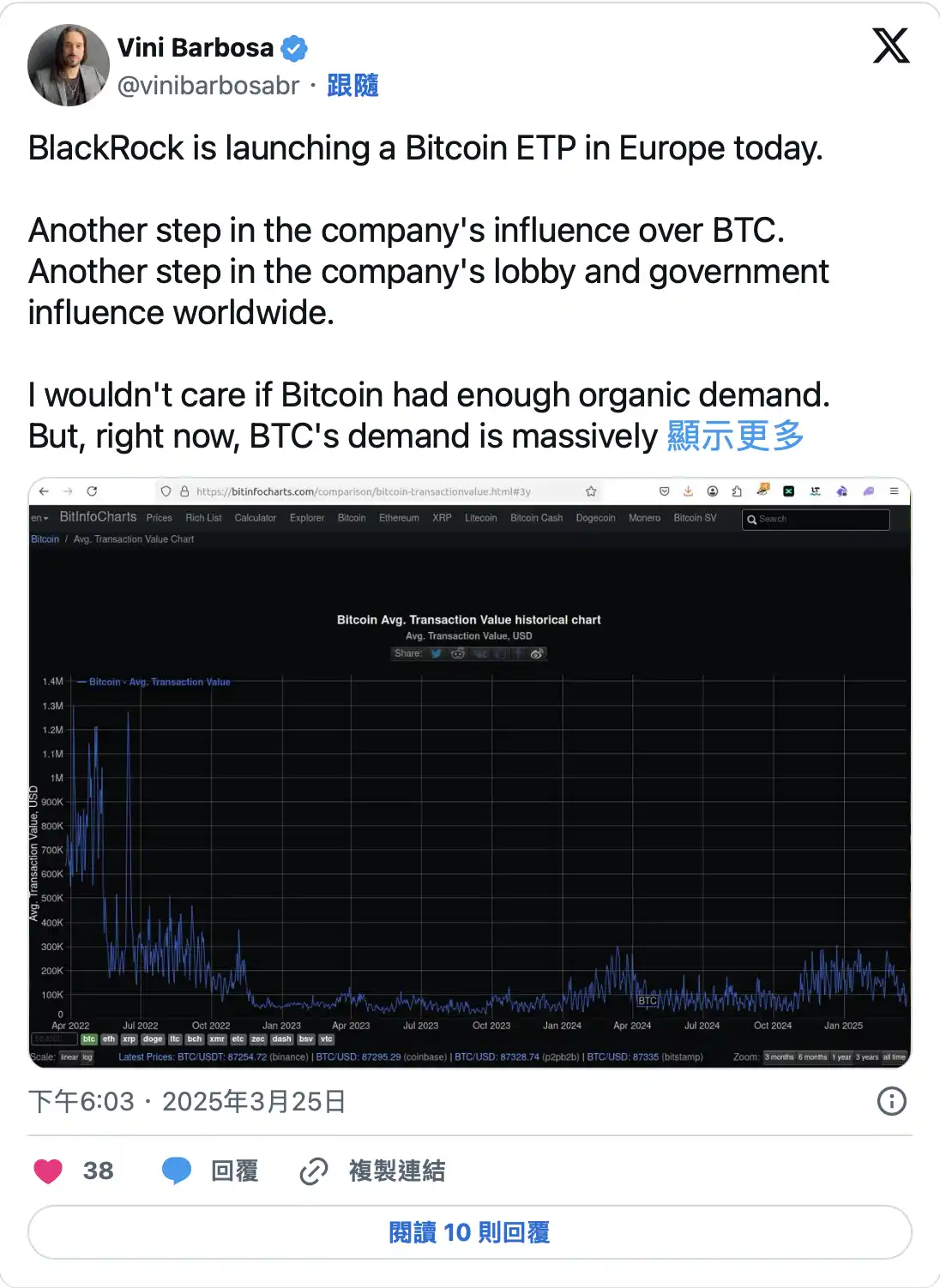Image resolution: width=940 pixels, height=1288 pixels.
Task: Open the tweet info circle icon
Action: 891,1101
